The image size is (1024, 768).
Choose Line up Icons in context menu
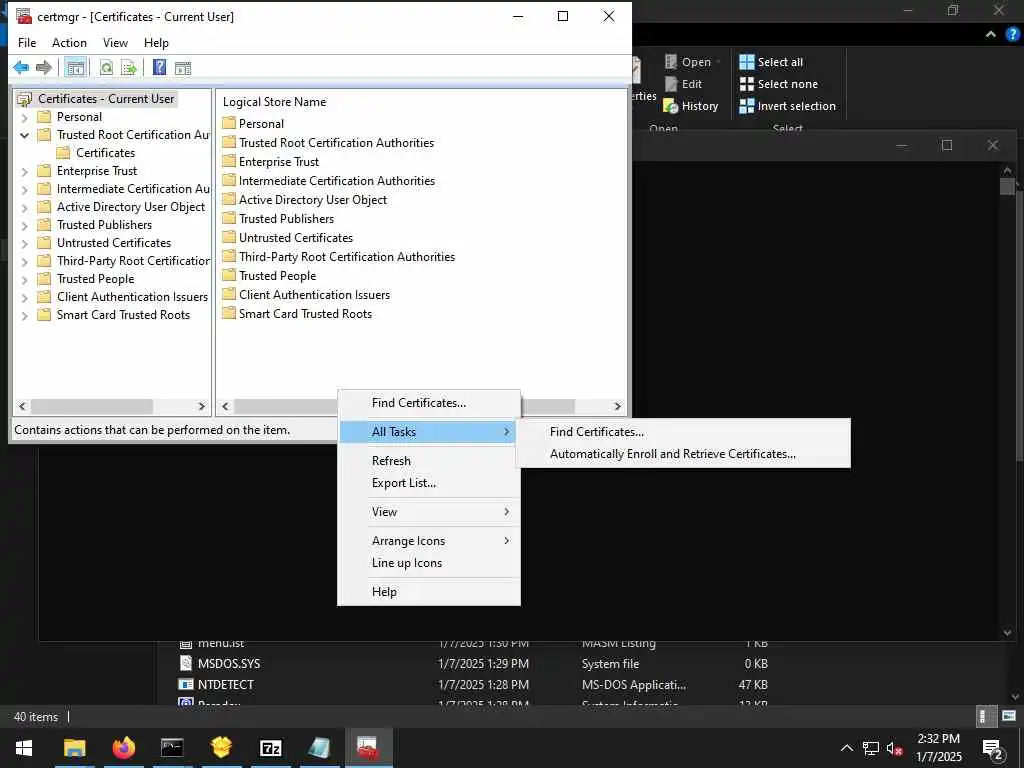[x=429, y=563]
